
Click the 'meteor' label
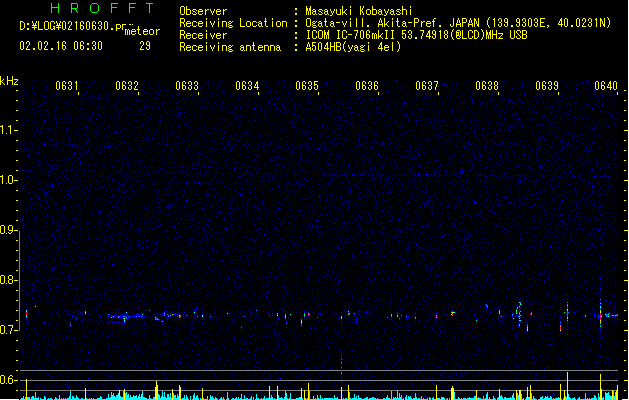pos(142,31)
